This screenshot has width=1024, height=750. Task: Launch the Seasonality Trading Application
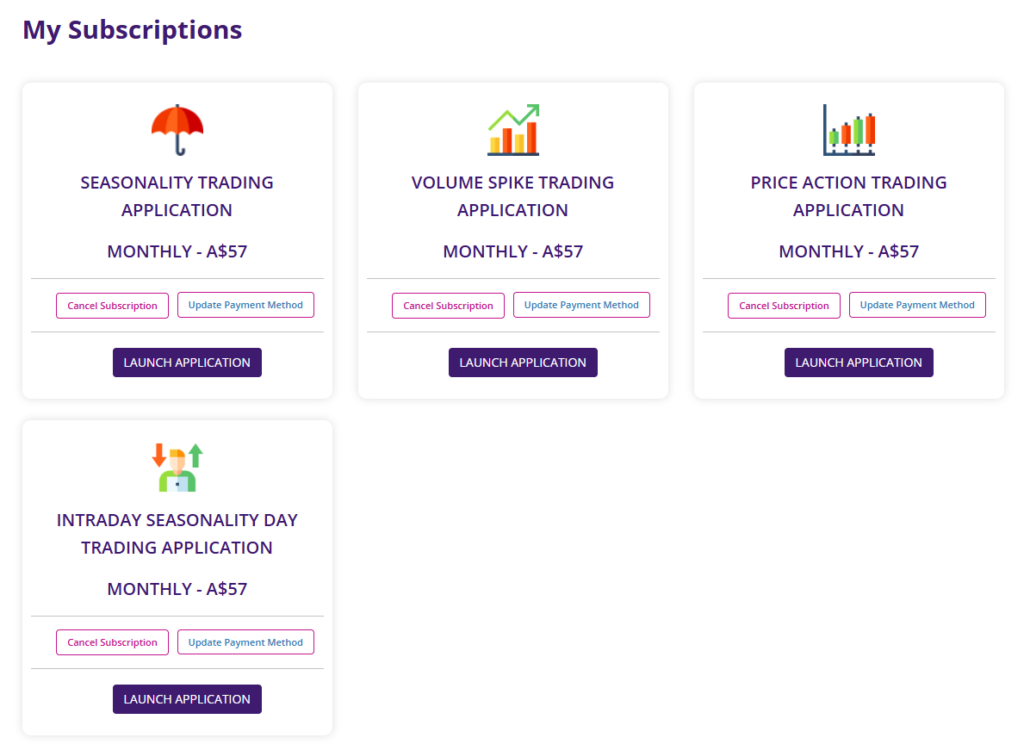[x=187, y=362]
